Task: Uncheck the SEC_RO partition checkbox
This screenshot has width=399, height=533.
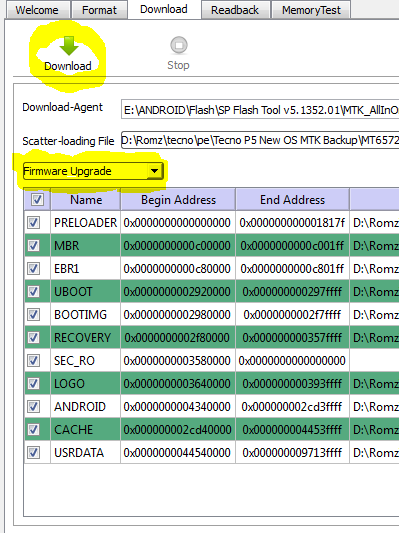Action: tap(34, 361)
